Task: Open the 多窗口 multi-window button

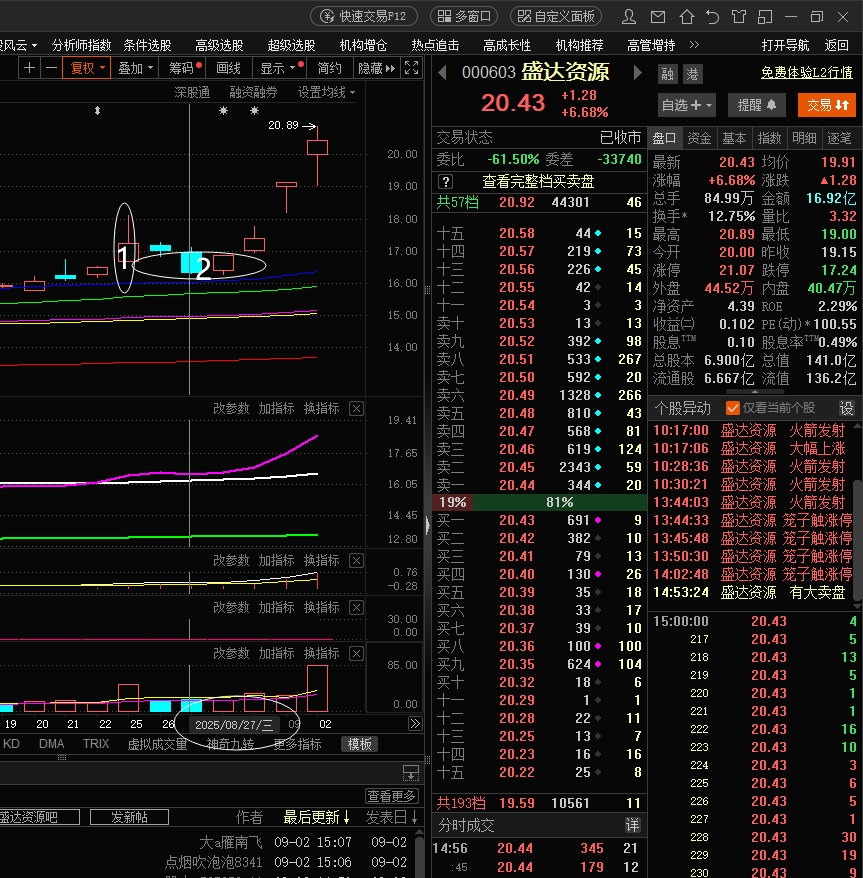Action: pos(465,16)
